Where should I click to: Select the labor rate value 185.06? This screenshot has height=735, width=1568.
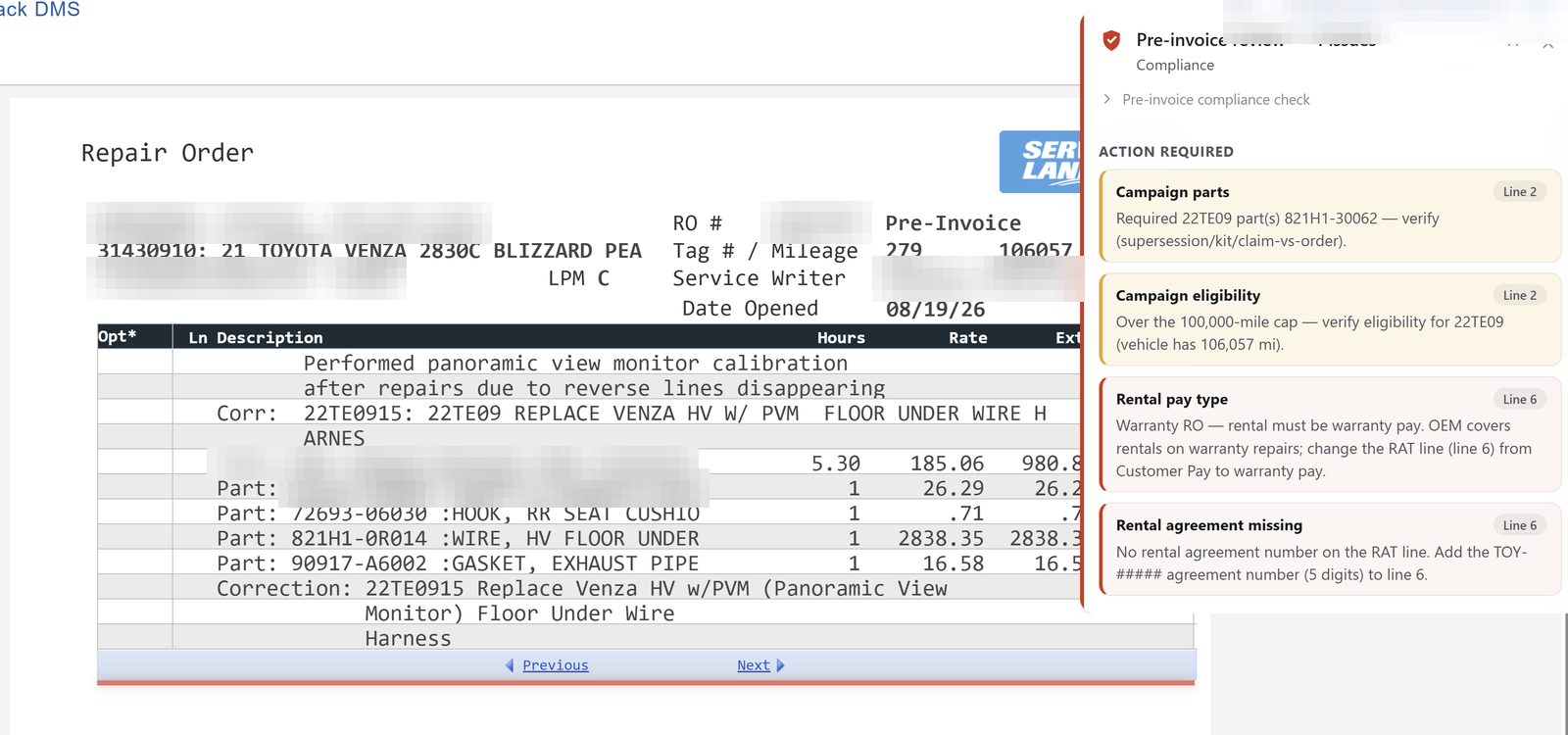tap(947, 464)
